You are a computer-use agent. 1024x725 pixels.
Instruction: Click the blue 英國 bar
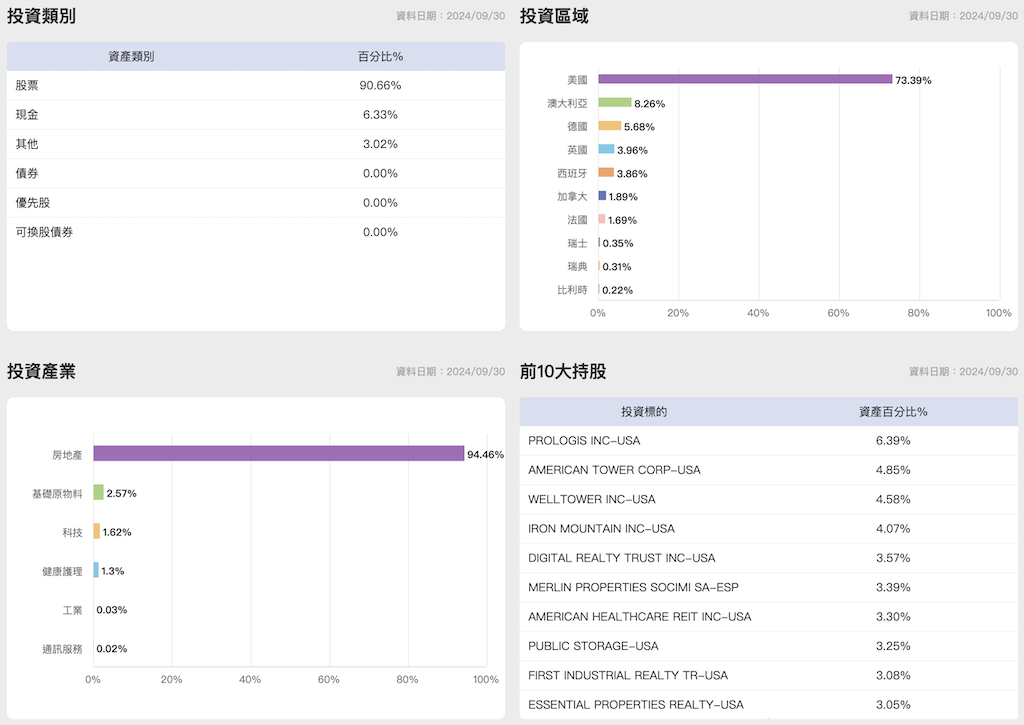606,149
